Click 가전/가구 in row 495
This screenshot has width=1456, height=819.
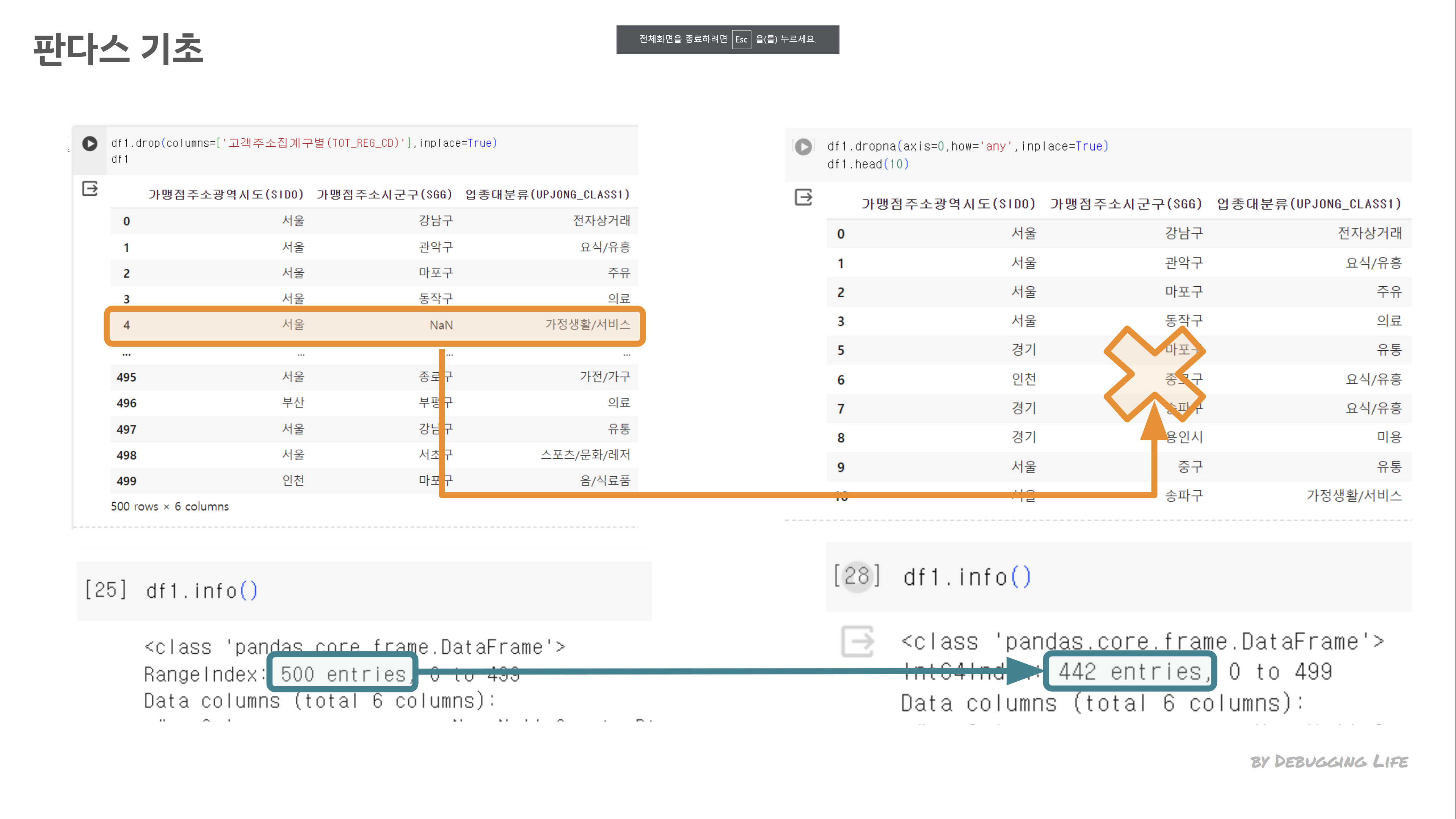pyautogui.click(x=605, y=377)
